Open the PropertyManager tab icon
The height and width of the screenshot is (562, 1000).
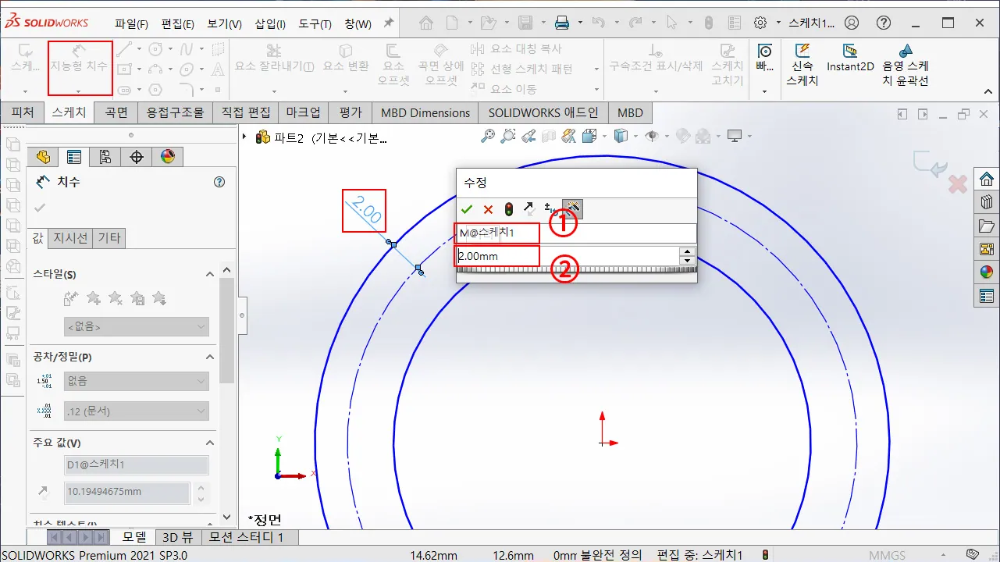pos(74,157)
